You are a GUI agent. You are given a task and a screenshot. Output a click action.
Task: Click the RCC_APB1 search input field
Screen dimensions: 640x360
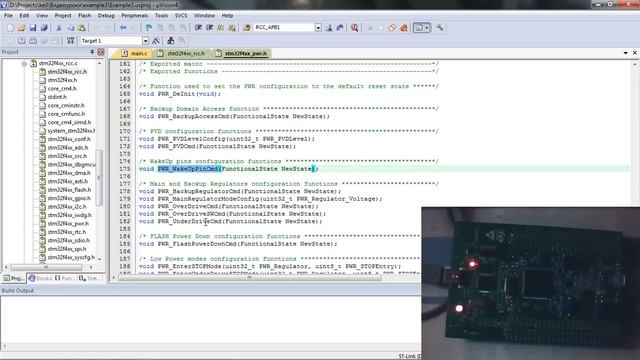(284, 28)
